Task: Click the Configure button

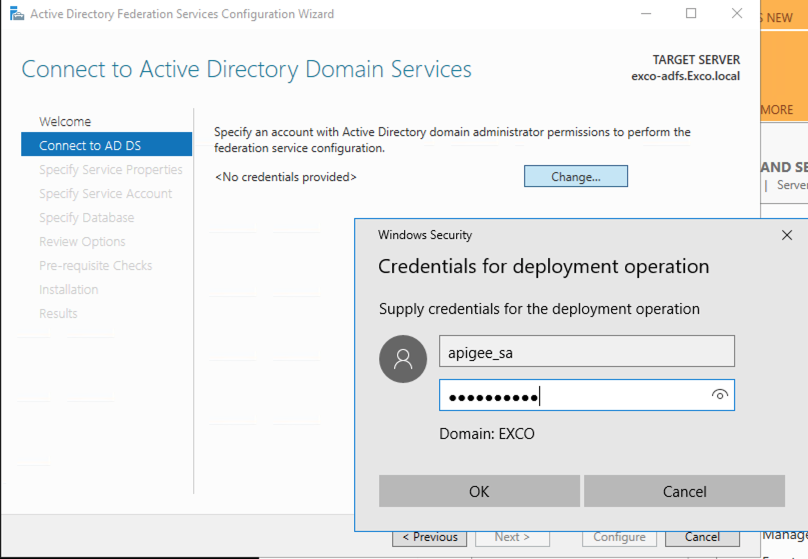Action: [619, 537]
